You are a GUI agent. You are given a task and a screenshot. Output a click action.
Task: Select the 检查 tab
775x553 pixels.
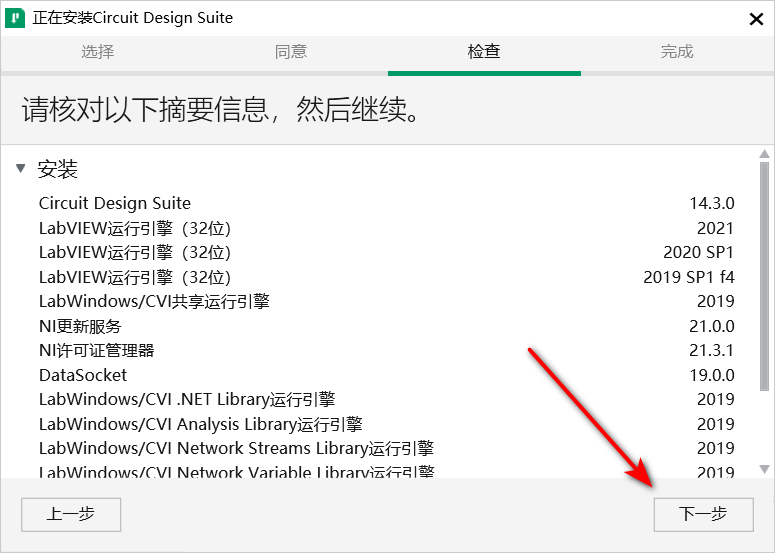click(484, 51)
